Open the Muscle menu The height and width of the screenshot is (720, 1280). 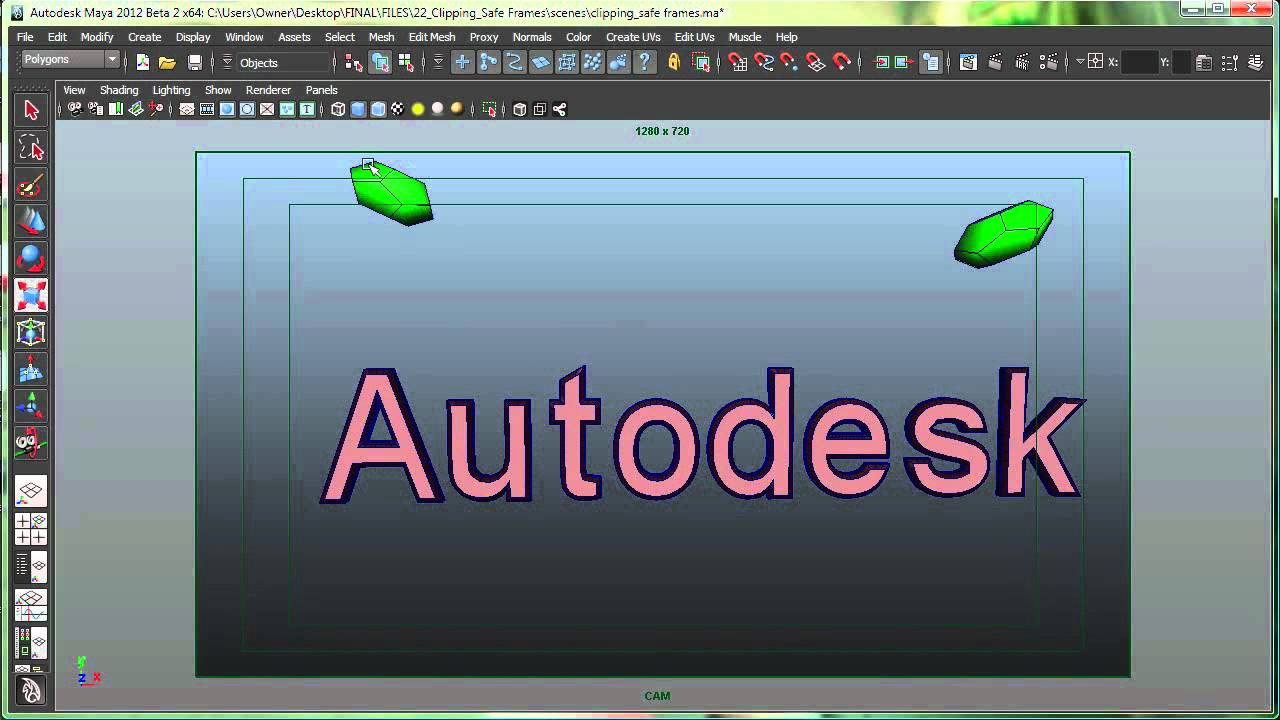(x=745, y=37)
